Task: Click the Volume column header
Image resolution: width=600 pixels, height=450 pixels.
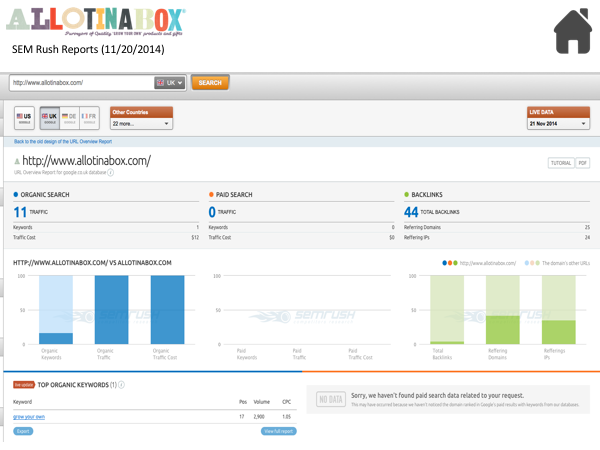Action: (x=262, y=402)
